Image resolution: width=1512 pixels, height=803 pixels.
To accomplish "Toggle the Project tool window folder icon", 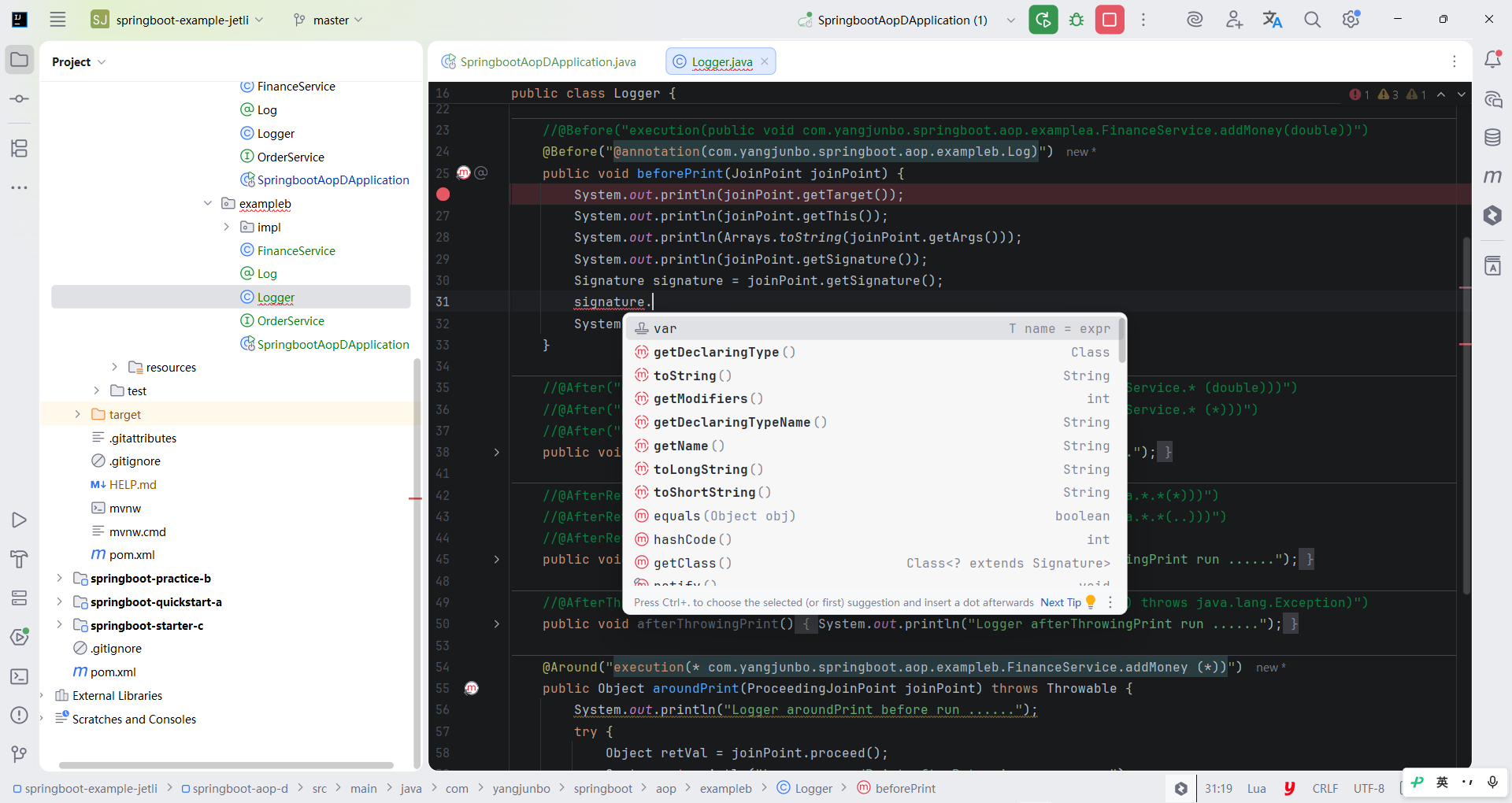I will (x=20, y=60).
